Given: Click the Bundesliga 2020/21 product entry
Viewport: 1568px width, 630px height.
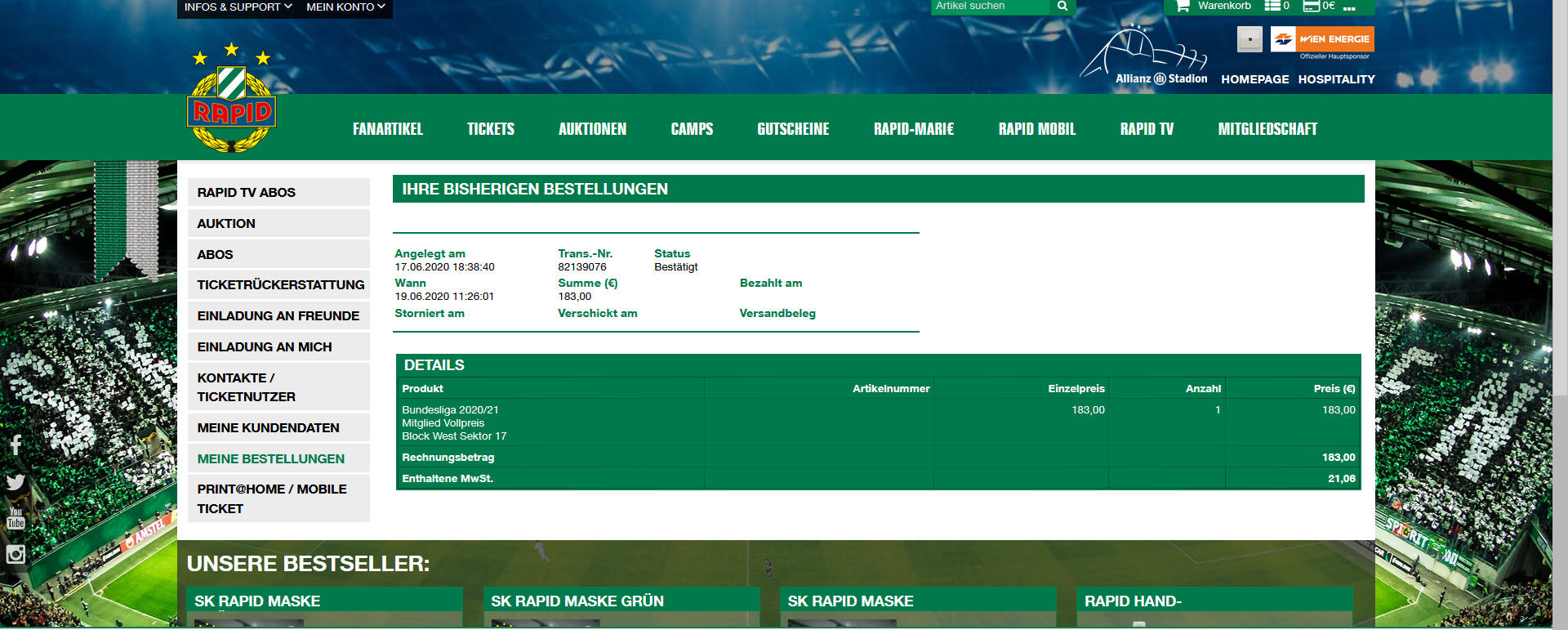Looking at the screenshot, I should point(454,422).
